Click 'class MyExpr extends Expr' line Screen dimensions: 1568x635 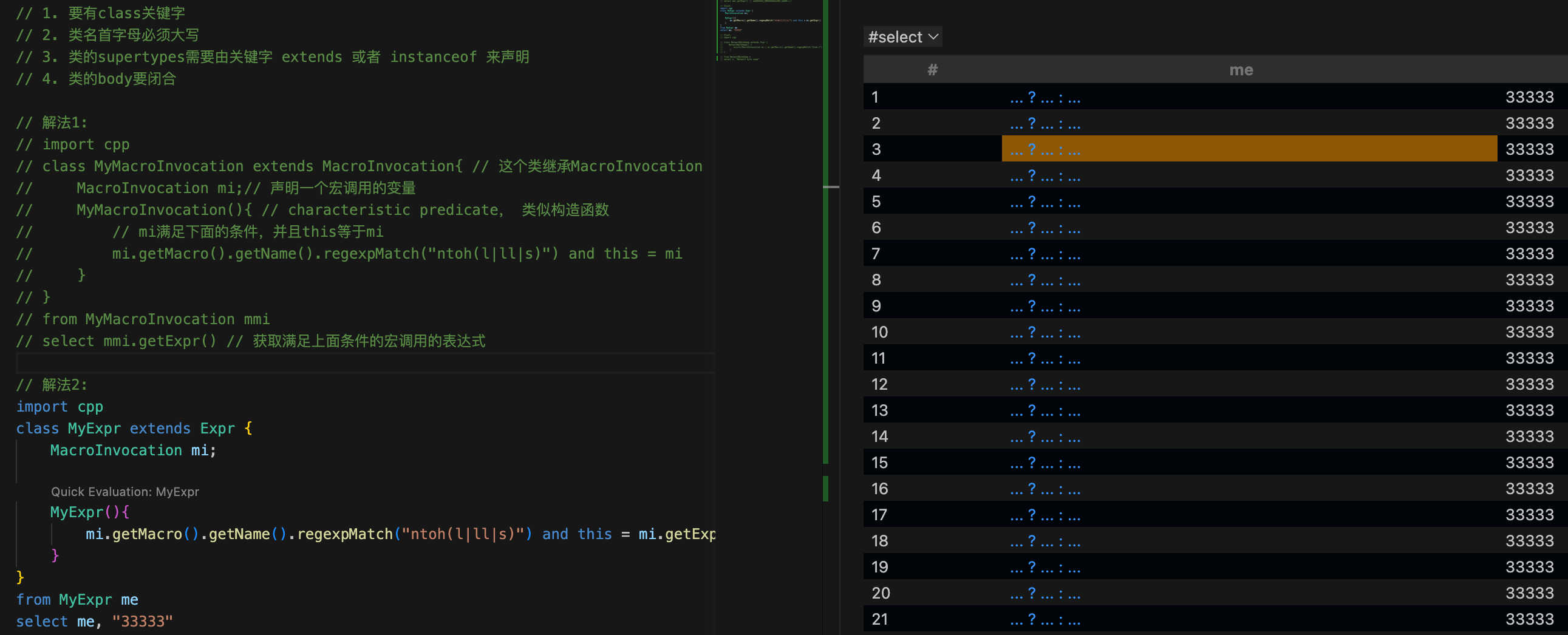point(134,429)
